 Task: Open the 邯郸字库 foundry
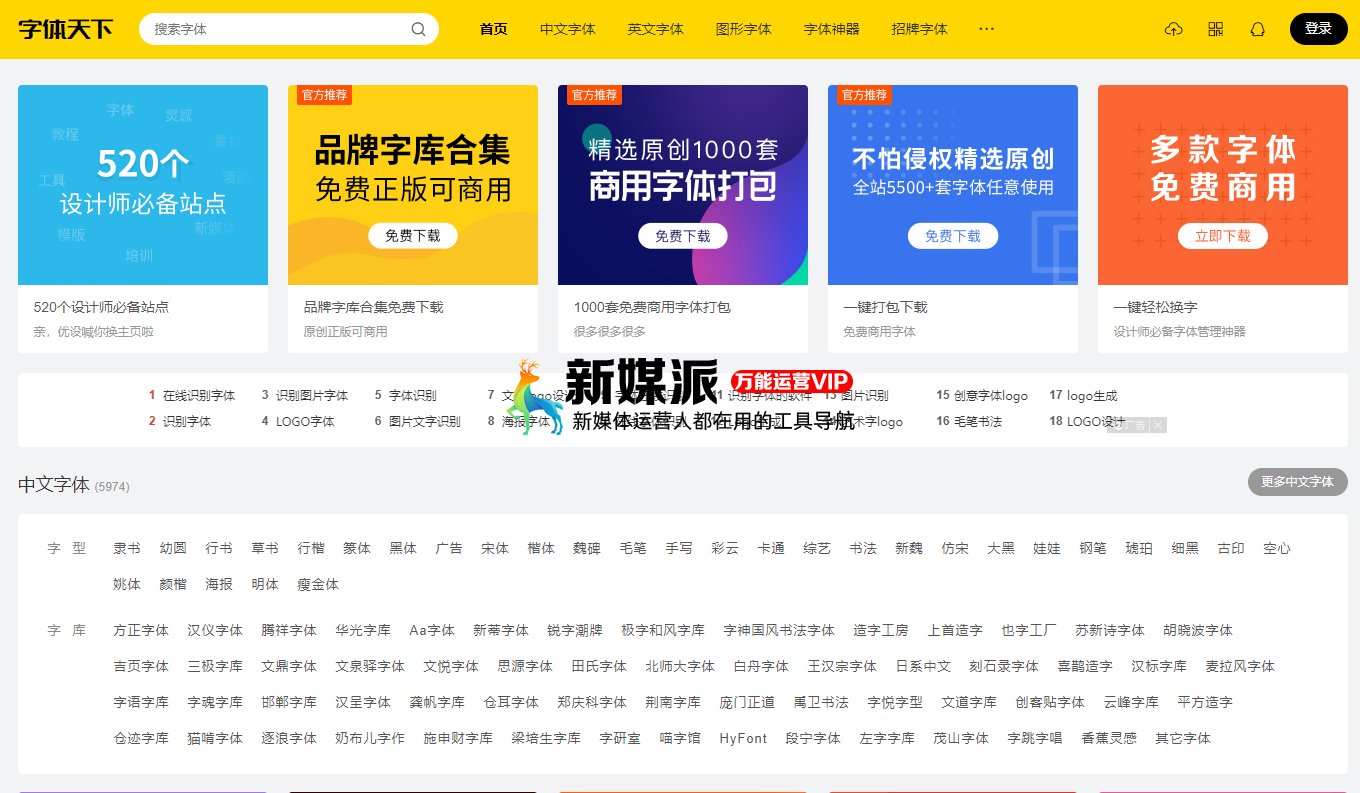[289, 702]
